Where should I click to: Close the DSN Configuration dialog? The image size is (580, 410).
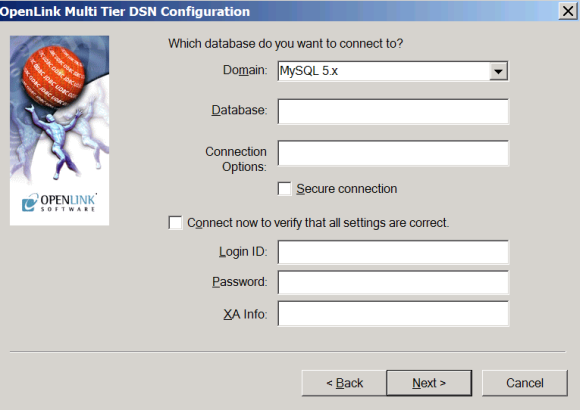coord(568,11)
